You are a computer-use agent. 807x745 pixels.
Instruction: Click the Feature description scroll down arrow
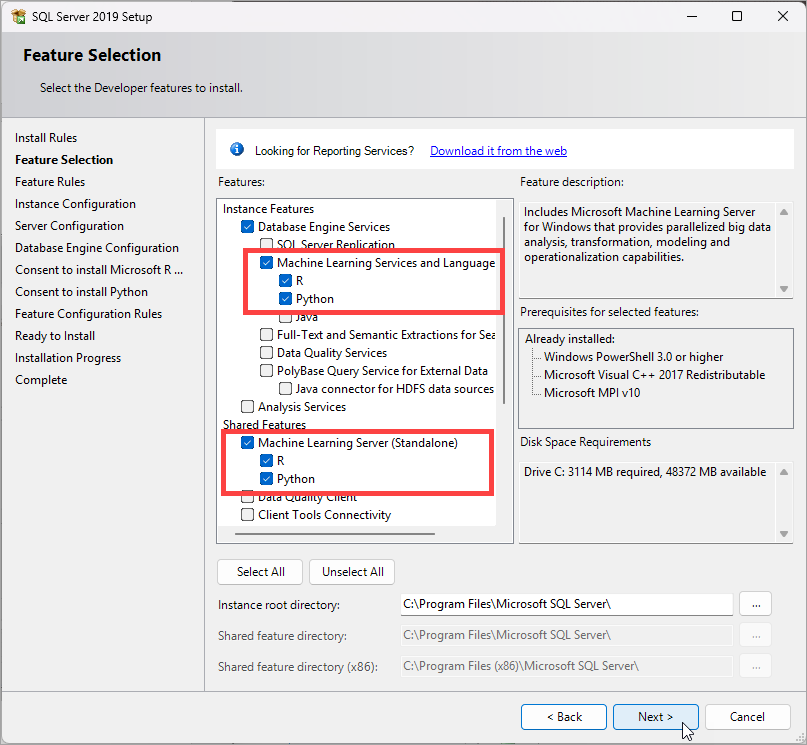pyautogui.click(x=784, y=289)
